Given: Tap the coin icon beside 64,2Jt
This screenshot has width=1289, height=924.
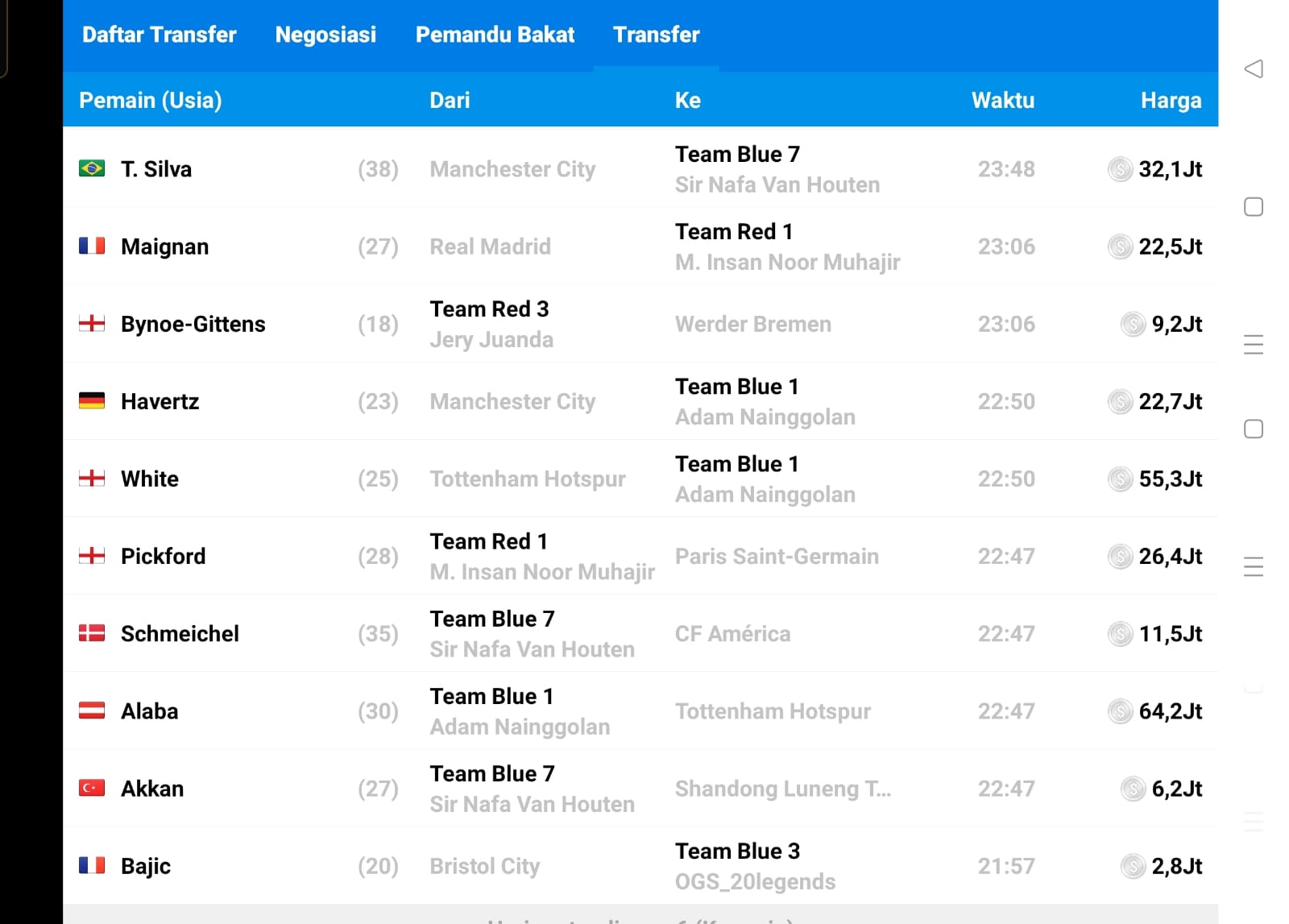Looking at the screenshot, I should (x=1120, y=711).
